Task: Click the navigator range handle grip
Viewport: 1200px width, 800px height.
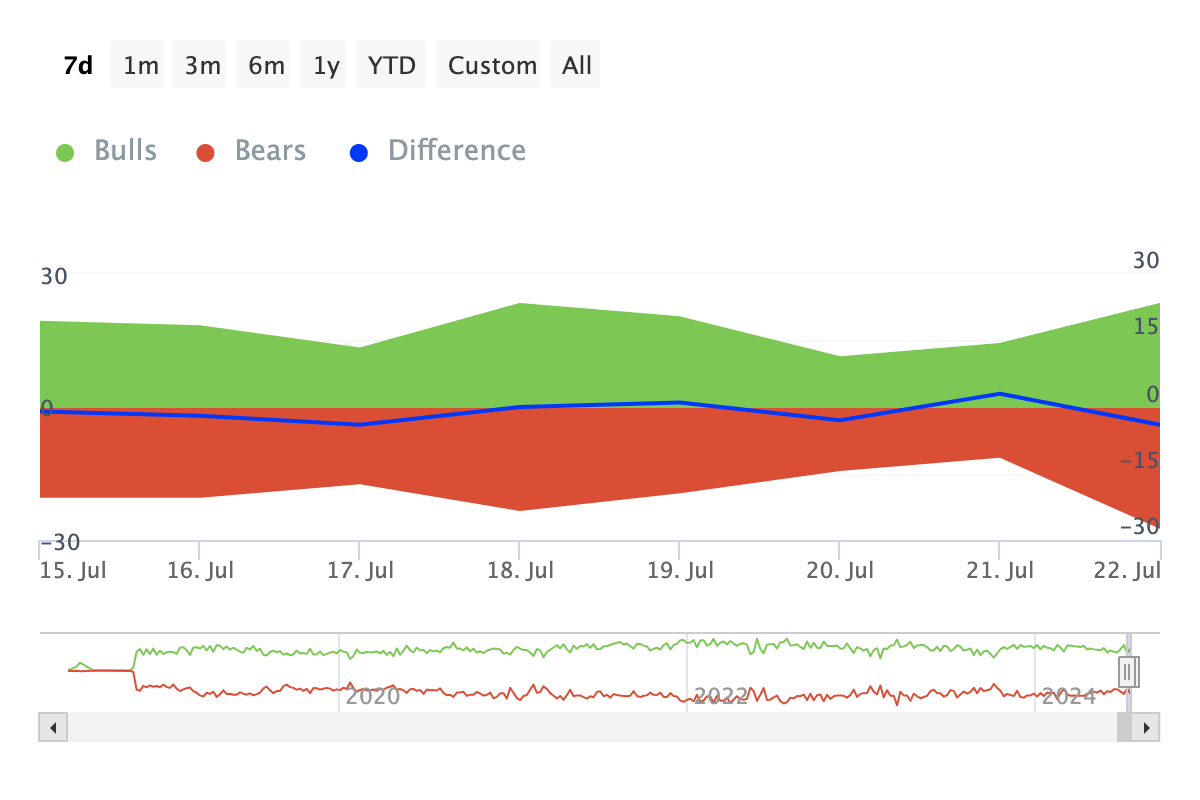Action: [1128, 670]
